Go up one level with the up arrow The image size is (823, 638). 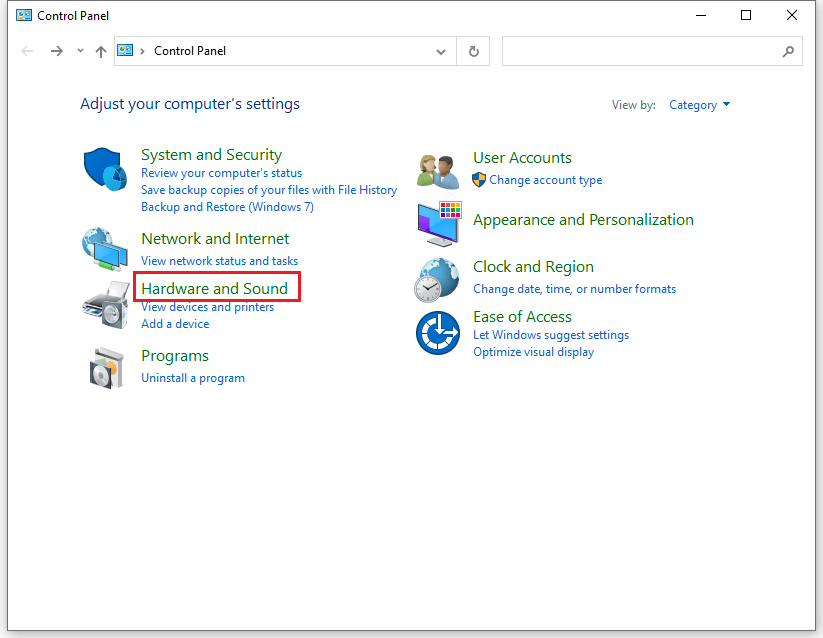point(100,50)
